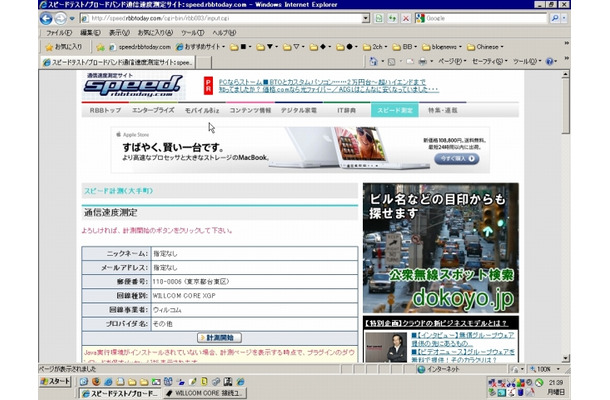Click the Print printer icon
This screenshot has width=610, height=400.
click(422, 61)
